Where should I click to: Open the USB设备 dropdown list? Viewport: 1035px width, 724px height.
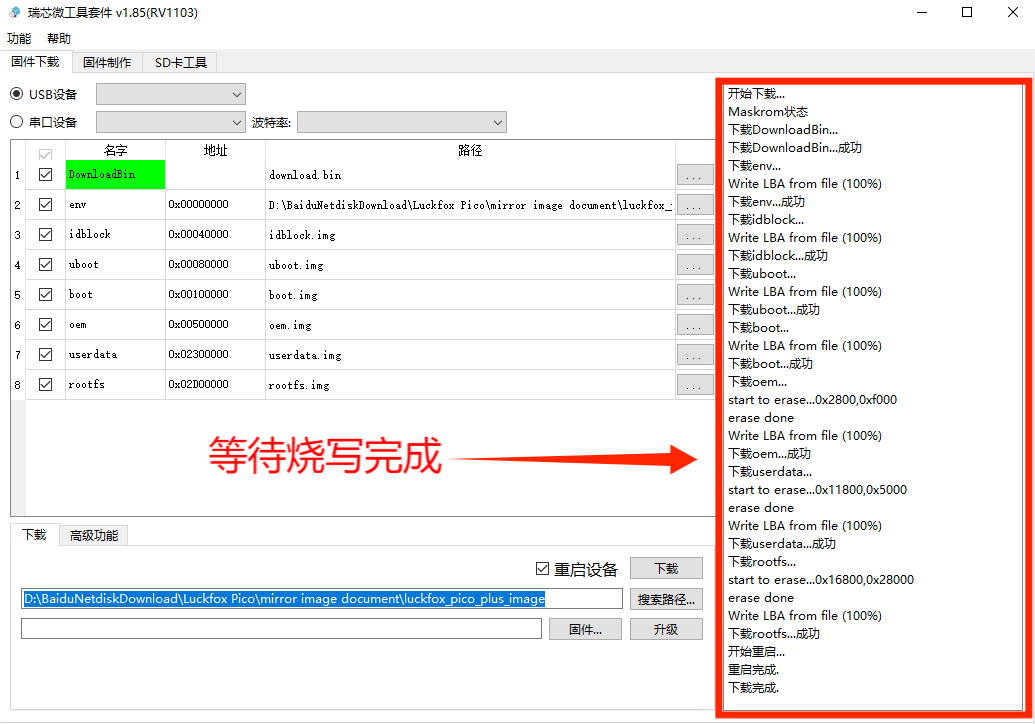coord(171,94)
